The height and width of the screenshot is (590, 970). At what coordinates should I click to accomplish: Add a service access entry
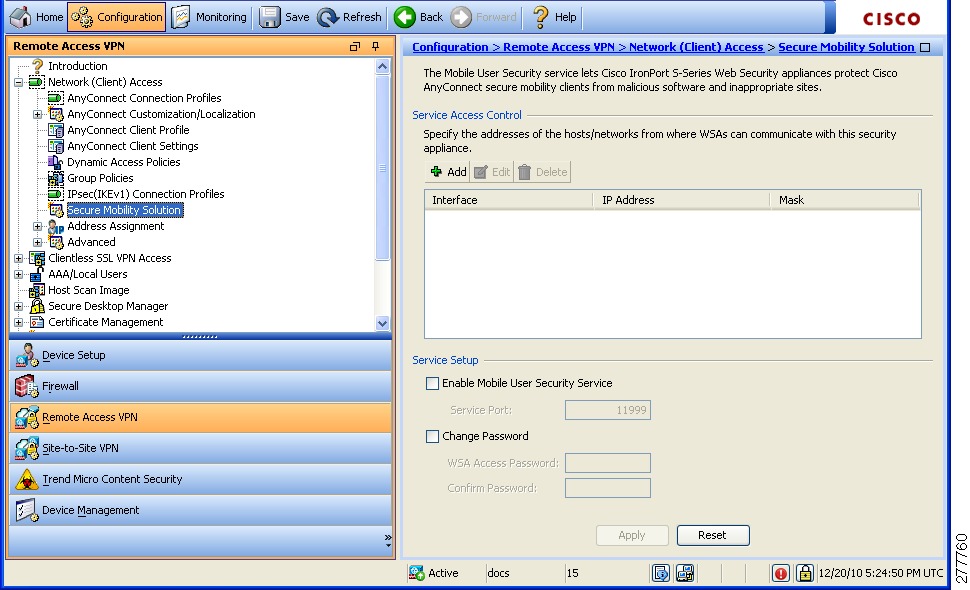click(x=447, y=172)
